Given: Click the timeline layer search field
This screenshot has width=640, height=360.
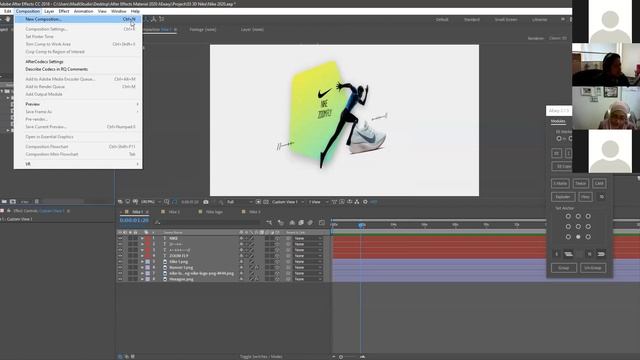Looking at the screenshot, I should click(208, 222).
